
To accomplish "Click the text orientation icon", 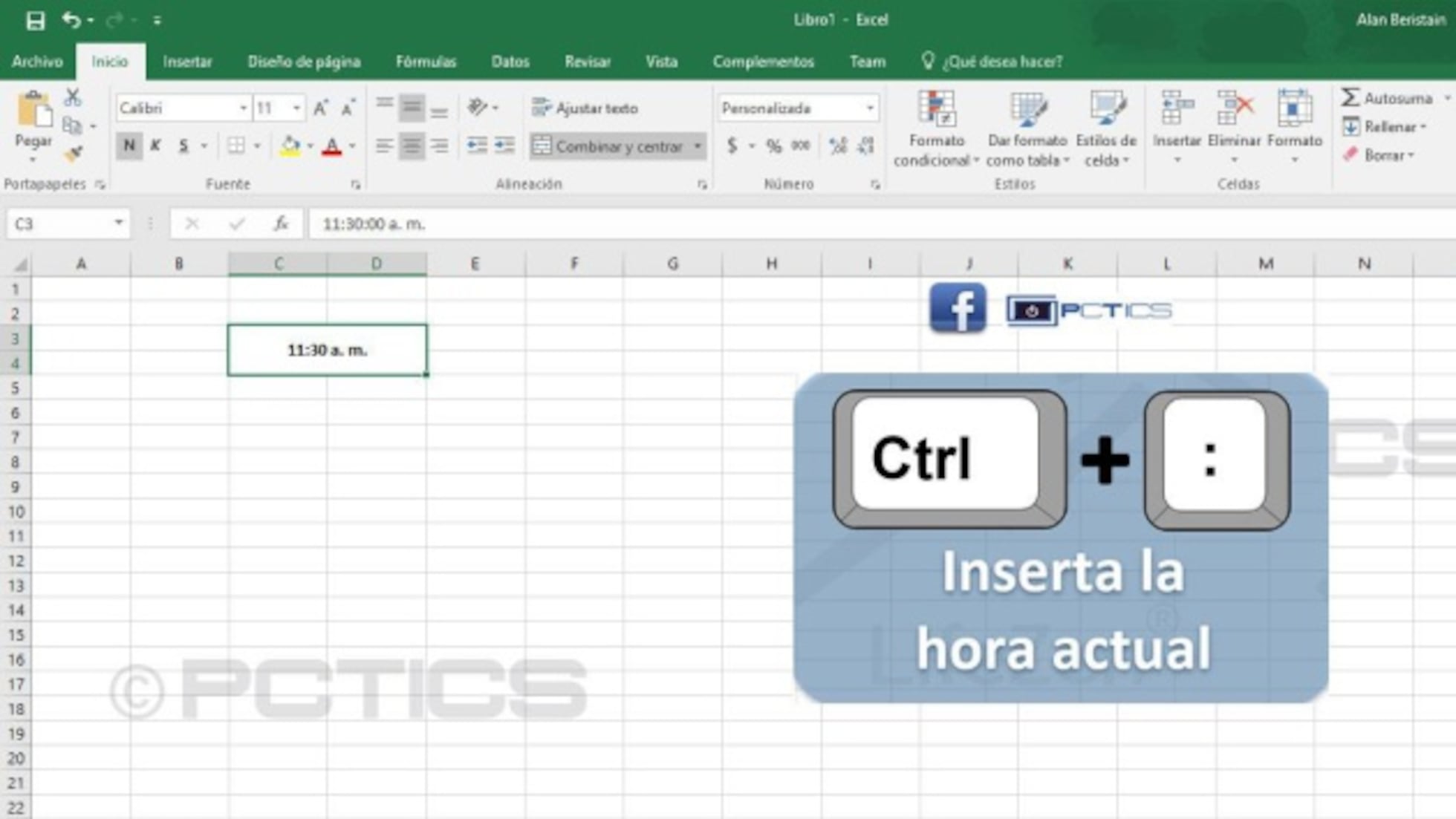I will click(x=476, y=108).
